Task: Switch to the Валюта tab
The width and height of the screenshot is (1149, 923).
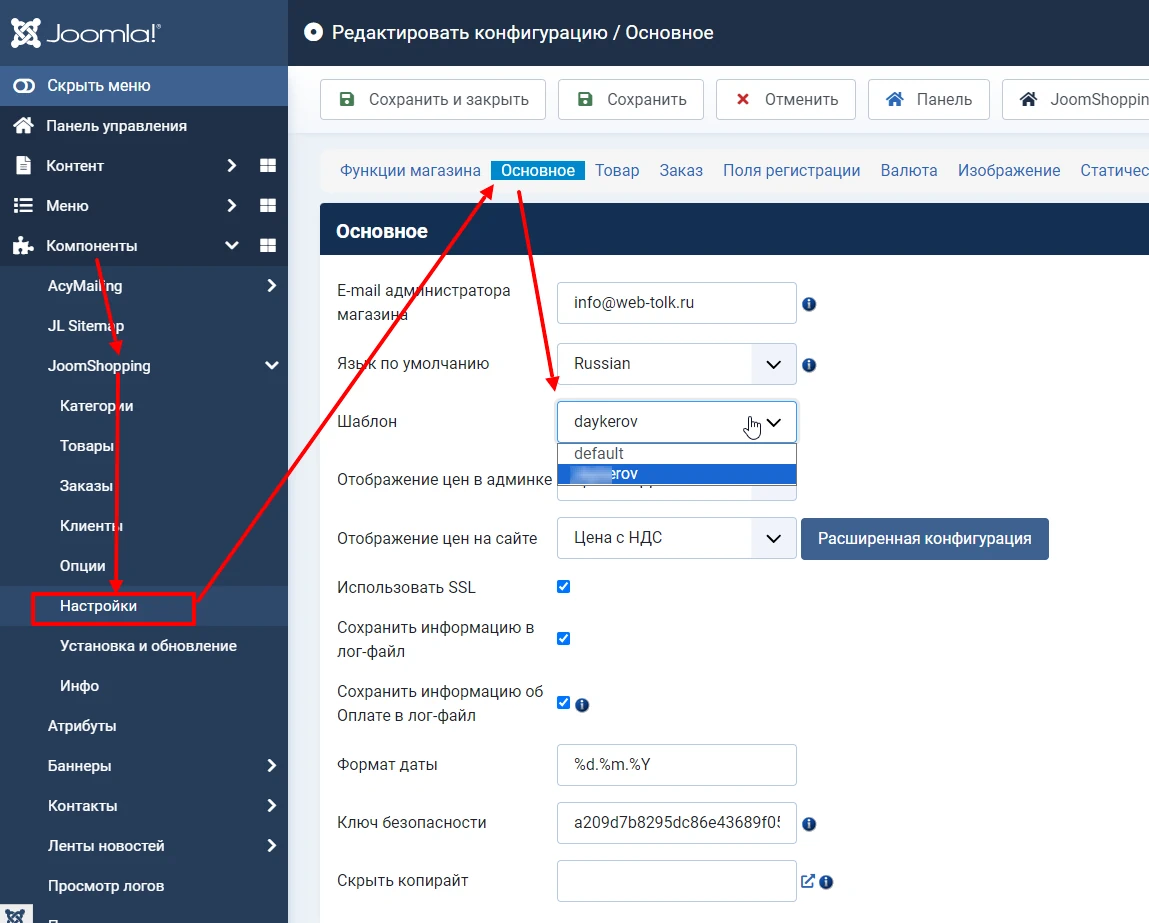Action: (908, 170)
